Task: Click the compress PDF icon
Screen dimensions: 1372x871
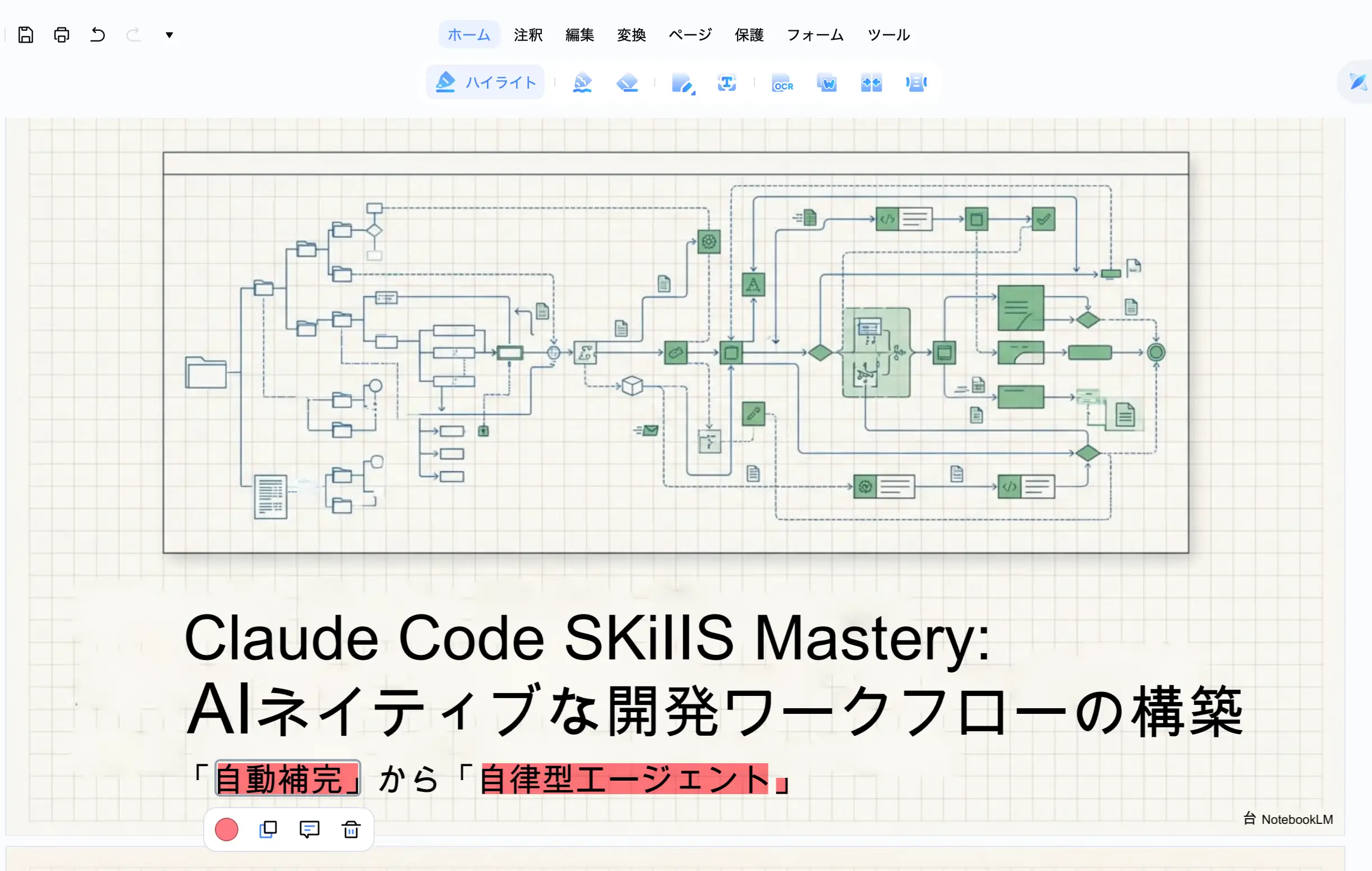Action: pyautogui.click(x=916, y=82)
